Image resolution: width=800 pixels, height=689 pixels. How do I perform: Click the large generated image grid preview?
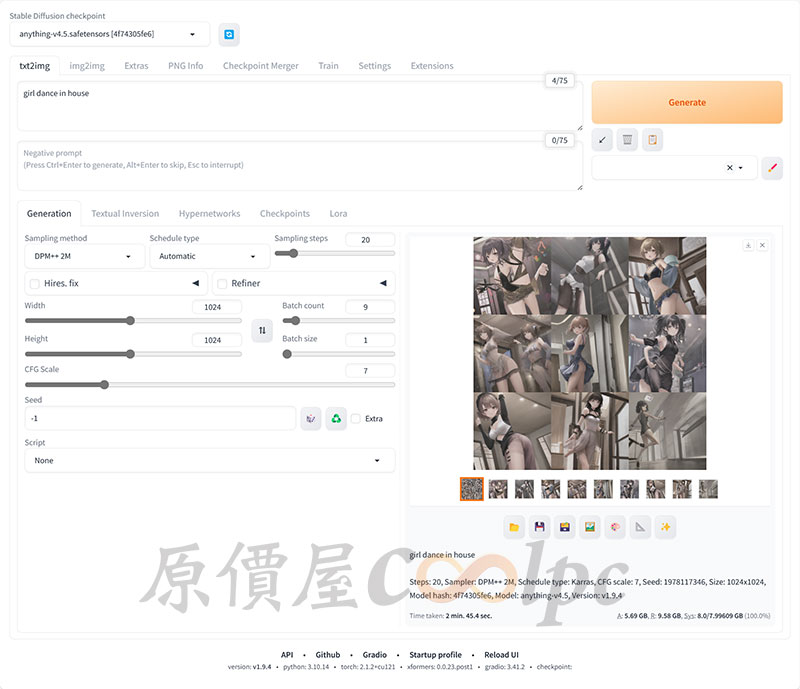click(590, 353)
